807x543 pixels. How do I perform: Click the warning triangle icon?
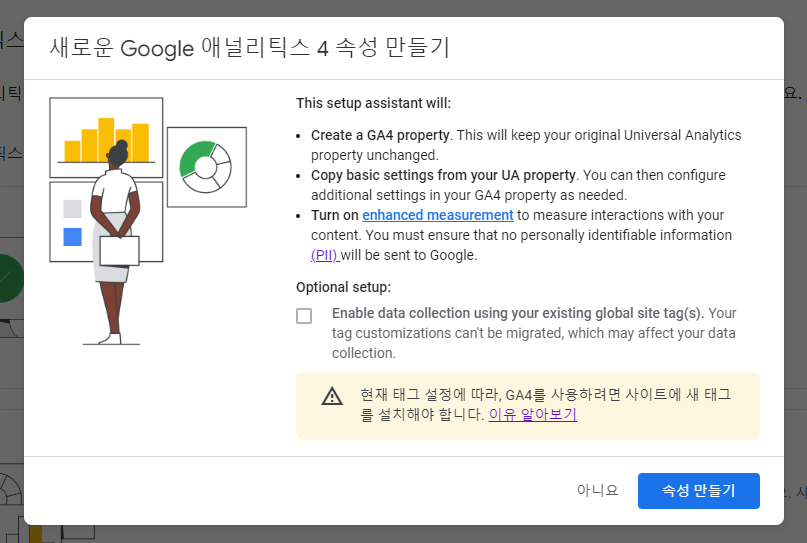point(332,396)
